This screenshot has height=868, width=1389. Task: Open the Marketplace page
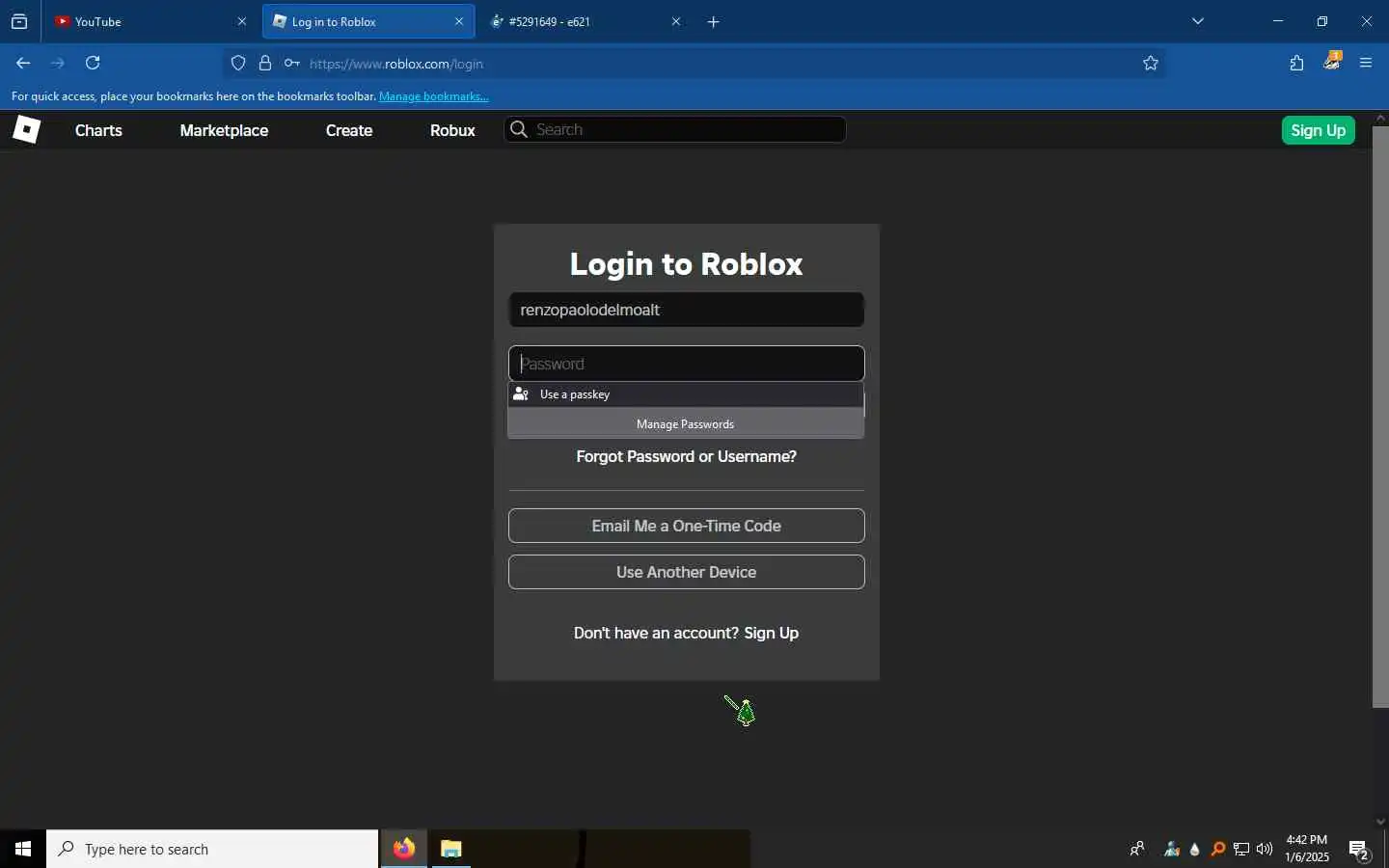click(224, 130)
